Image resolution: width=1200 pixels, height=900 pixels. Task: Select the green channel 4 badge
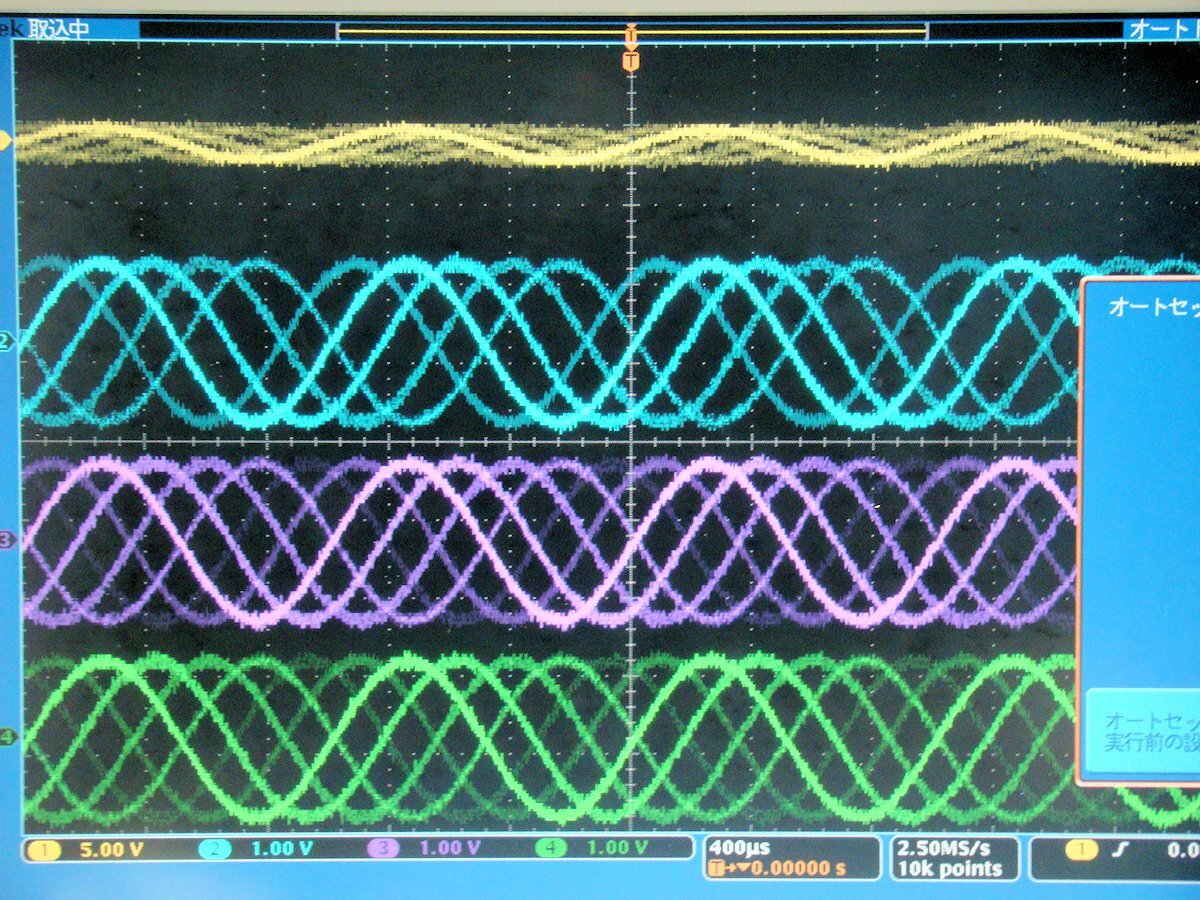click(552, 849)
